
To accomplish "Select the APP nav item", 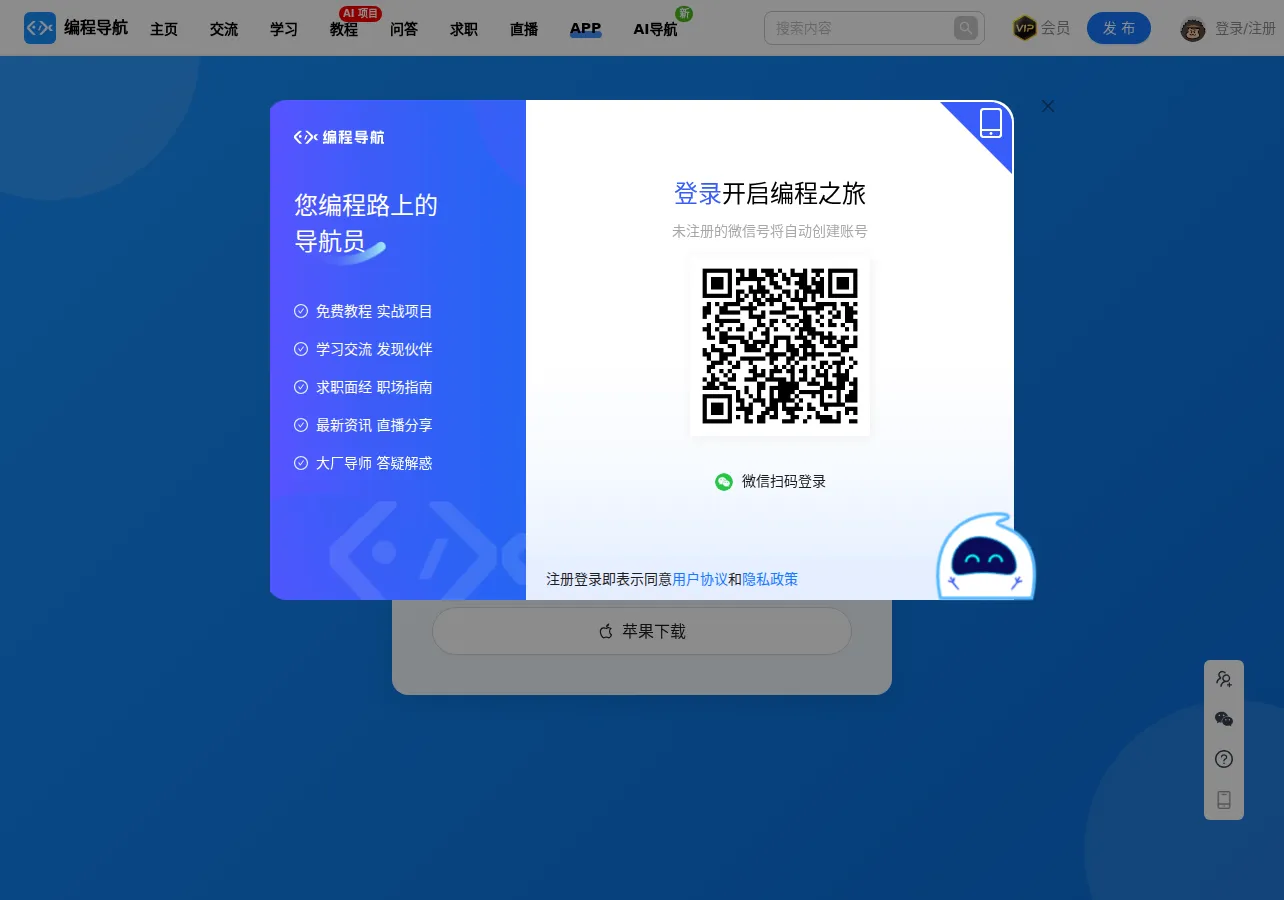I will (586, 29).
